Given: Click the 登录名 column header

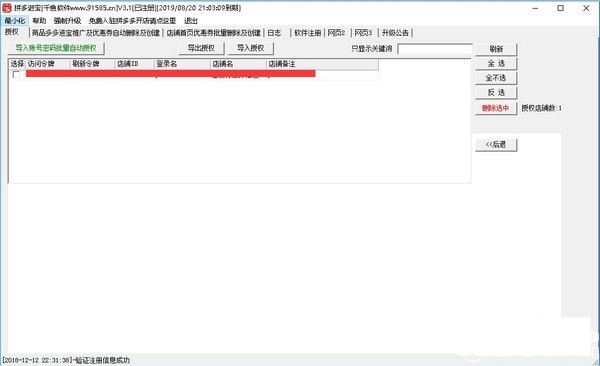Looking at the screenshot, I should click(x=182, y=64).
